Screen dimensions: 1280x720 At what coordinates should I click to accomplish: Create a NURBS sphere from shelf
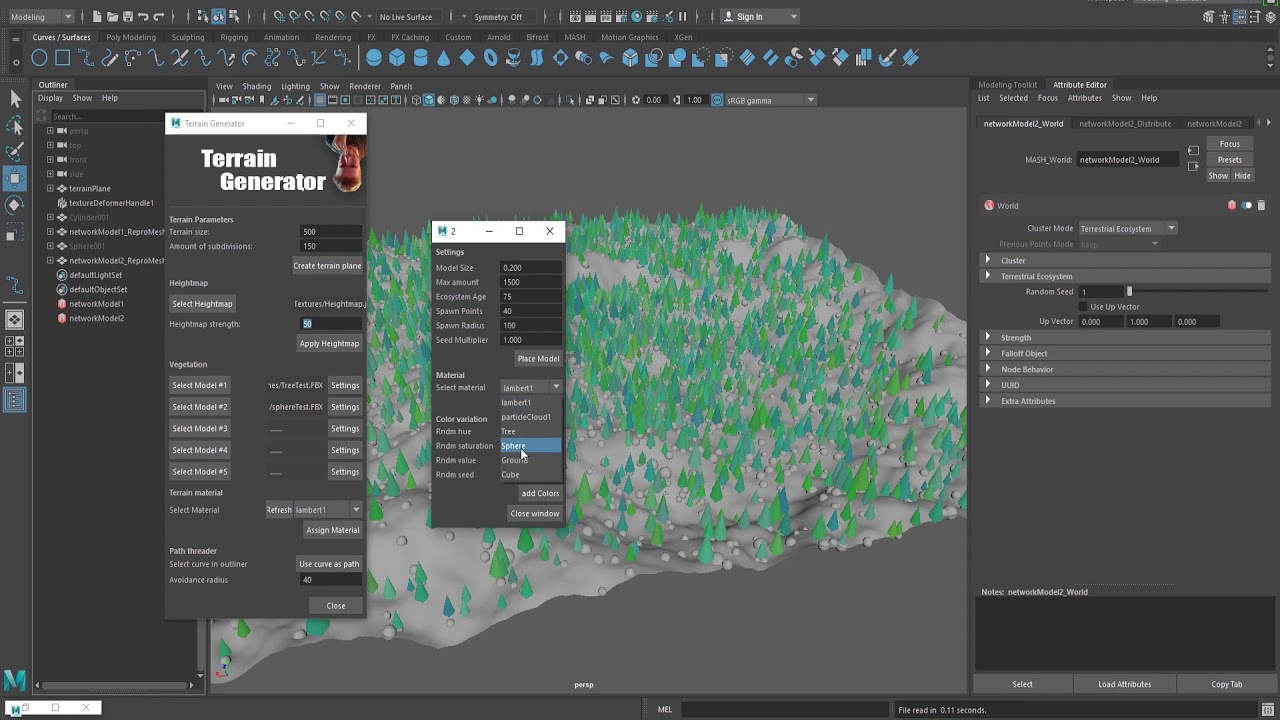click(374, 58)
